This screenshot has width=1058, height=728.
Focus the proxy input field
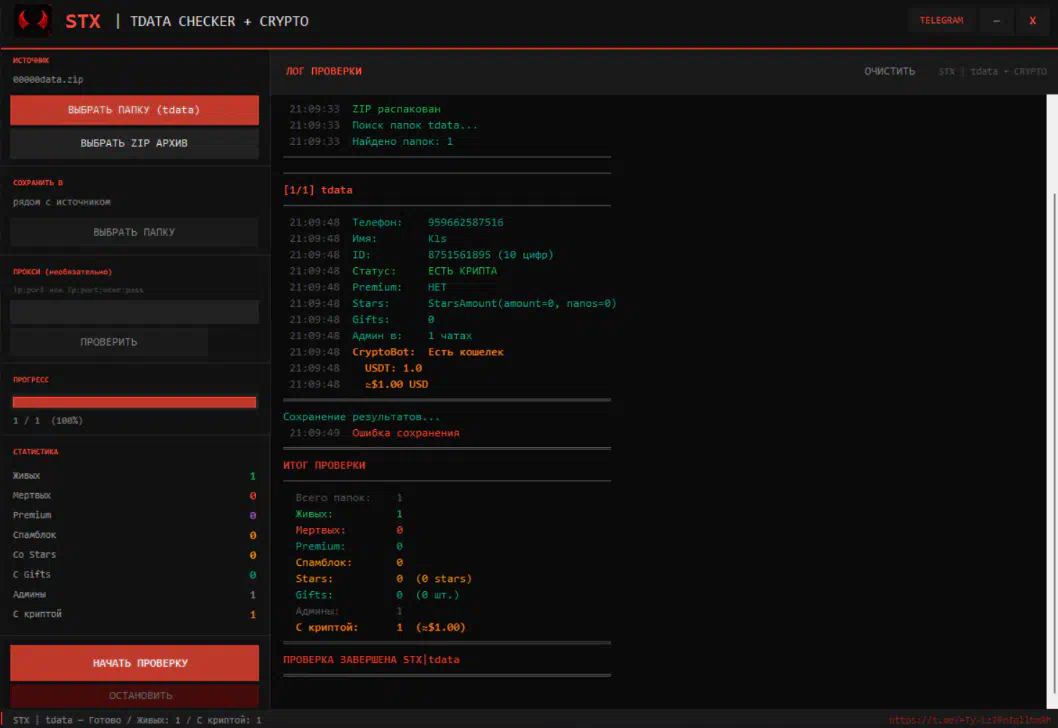(134, 312)
